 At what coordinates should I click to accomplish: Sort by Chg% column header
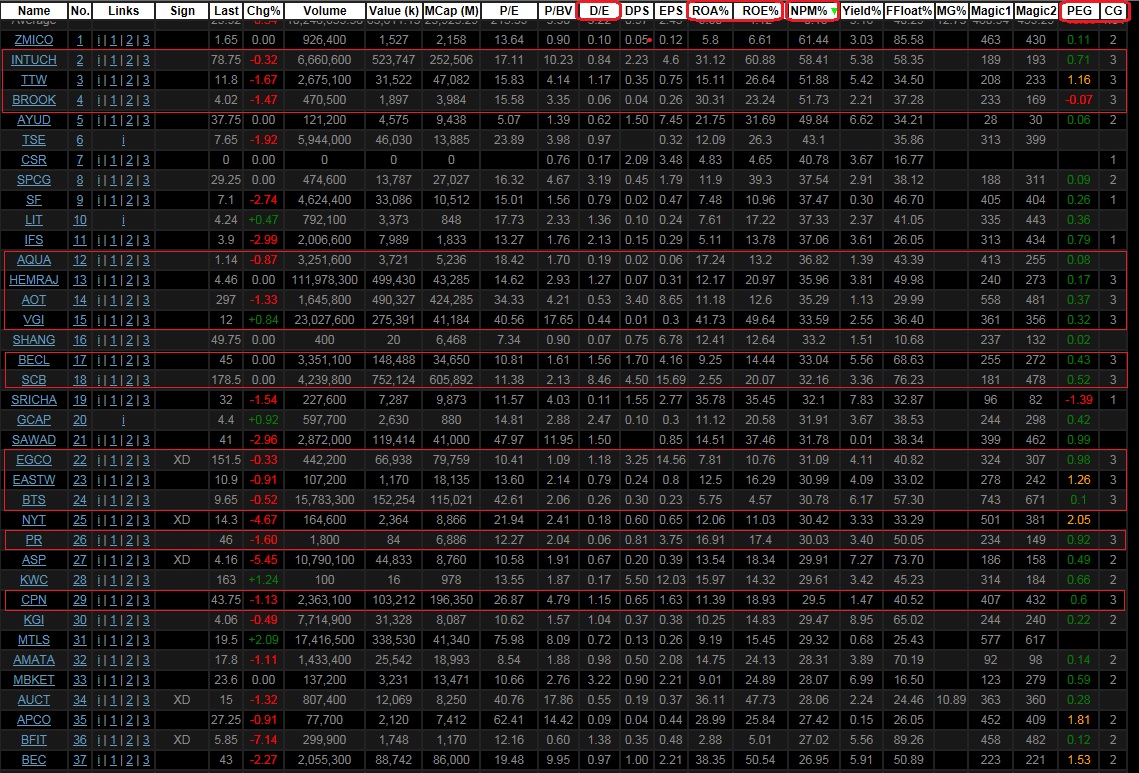(263, 11)
